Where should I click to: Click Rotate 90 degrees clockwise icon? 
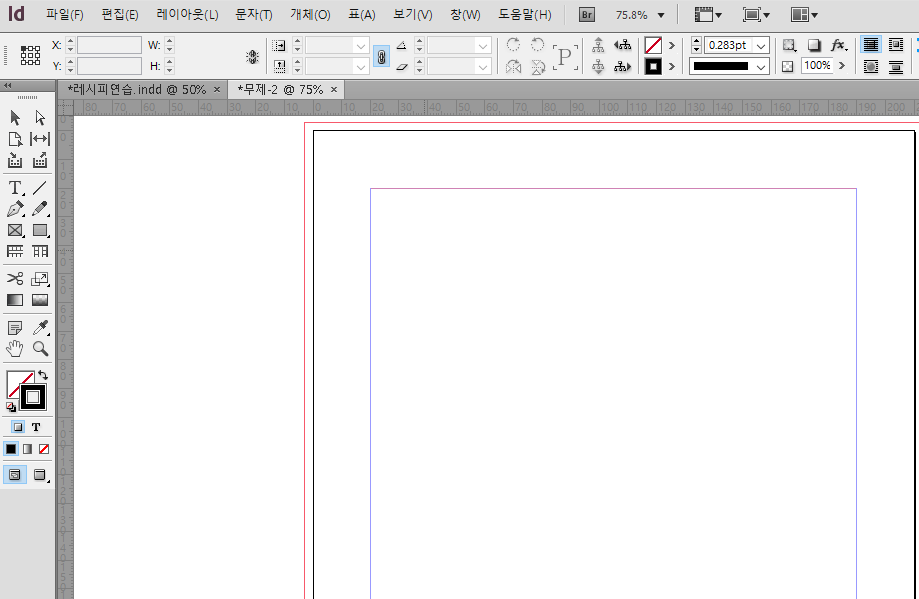coord(513,45)
